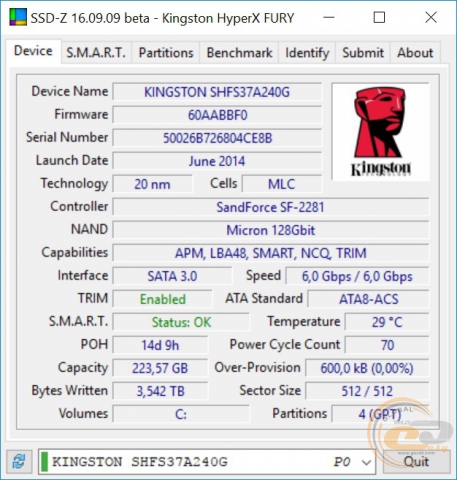Click Launch Date value June 2014

(217, 161)
